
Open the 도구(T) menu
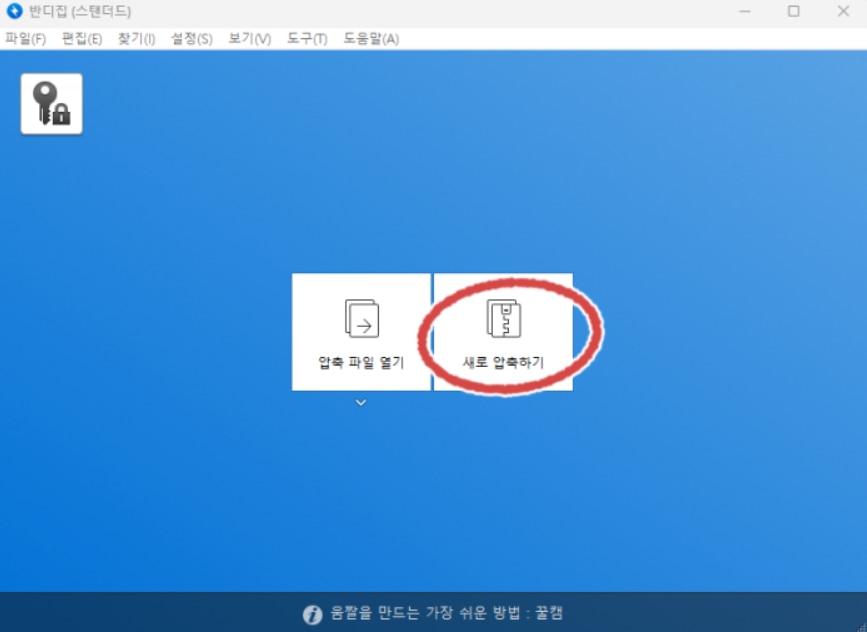pos(307,39)
